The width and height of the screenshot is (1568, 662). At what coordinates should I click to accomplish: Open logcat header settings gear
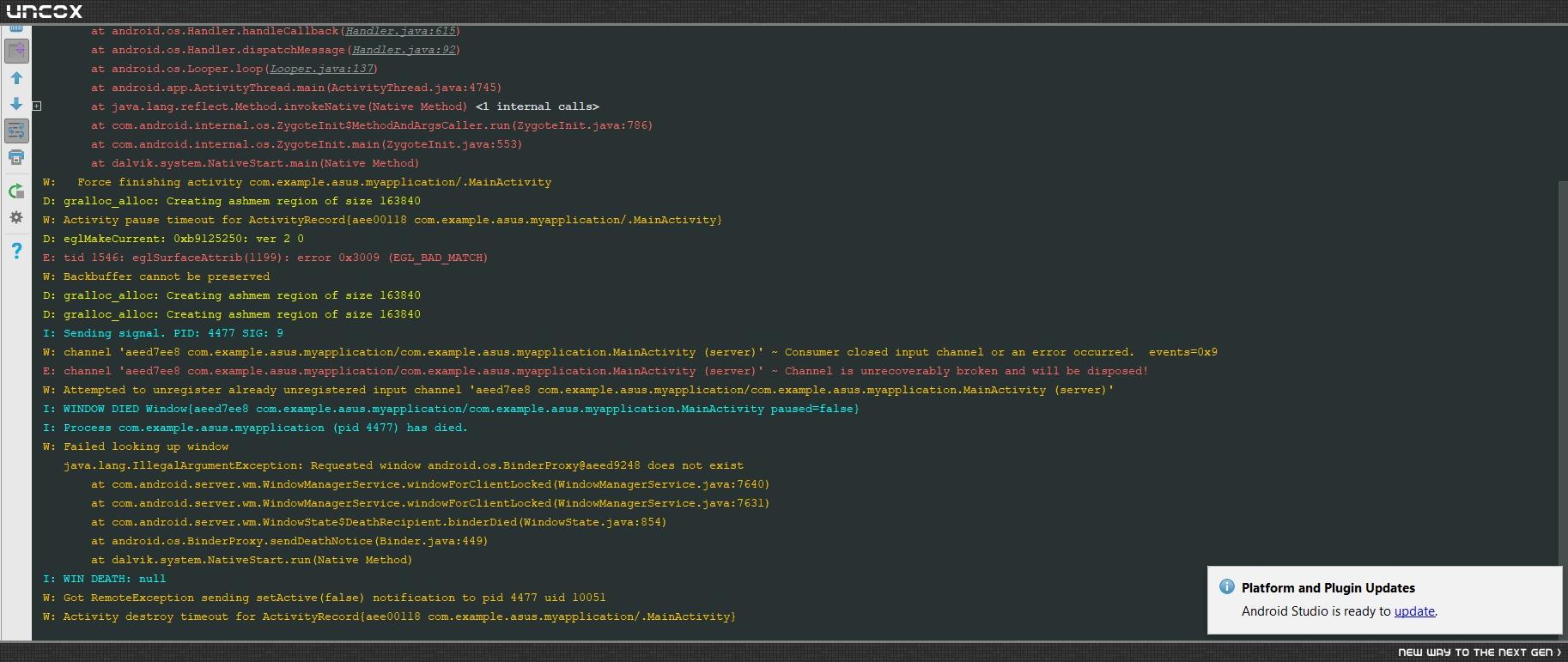point(16,217)
